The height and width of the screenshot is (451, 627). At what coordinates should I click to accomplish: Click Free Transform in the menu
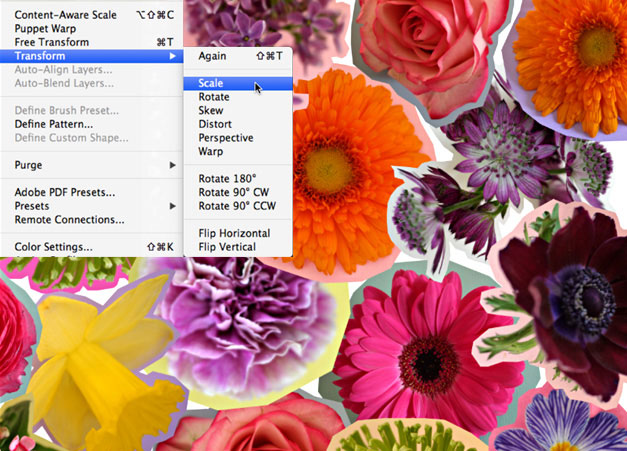[x=91, y=42]
